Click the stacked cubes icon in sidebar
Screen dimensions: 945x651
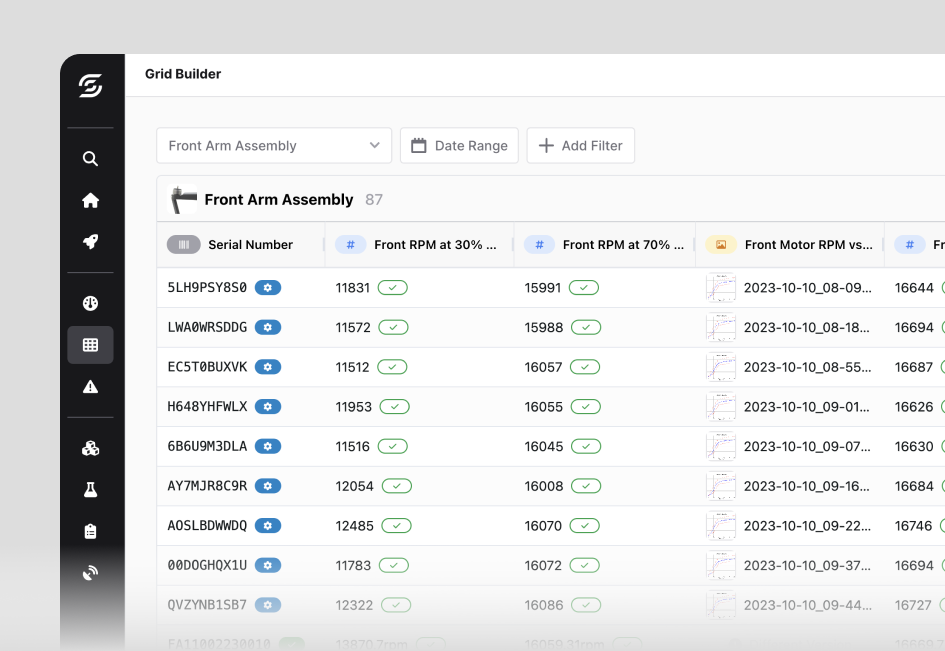(x=90, y=449)
